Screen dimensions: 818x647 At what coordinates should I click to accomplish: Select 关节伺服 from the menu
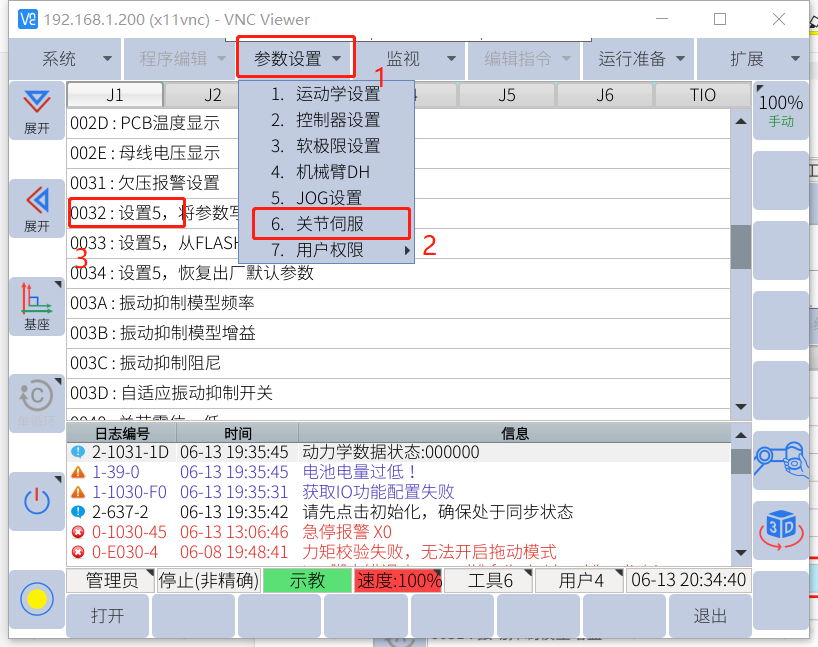pyautogui.click(x=330, y=224)
